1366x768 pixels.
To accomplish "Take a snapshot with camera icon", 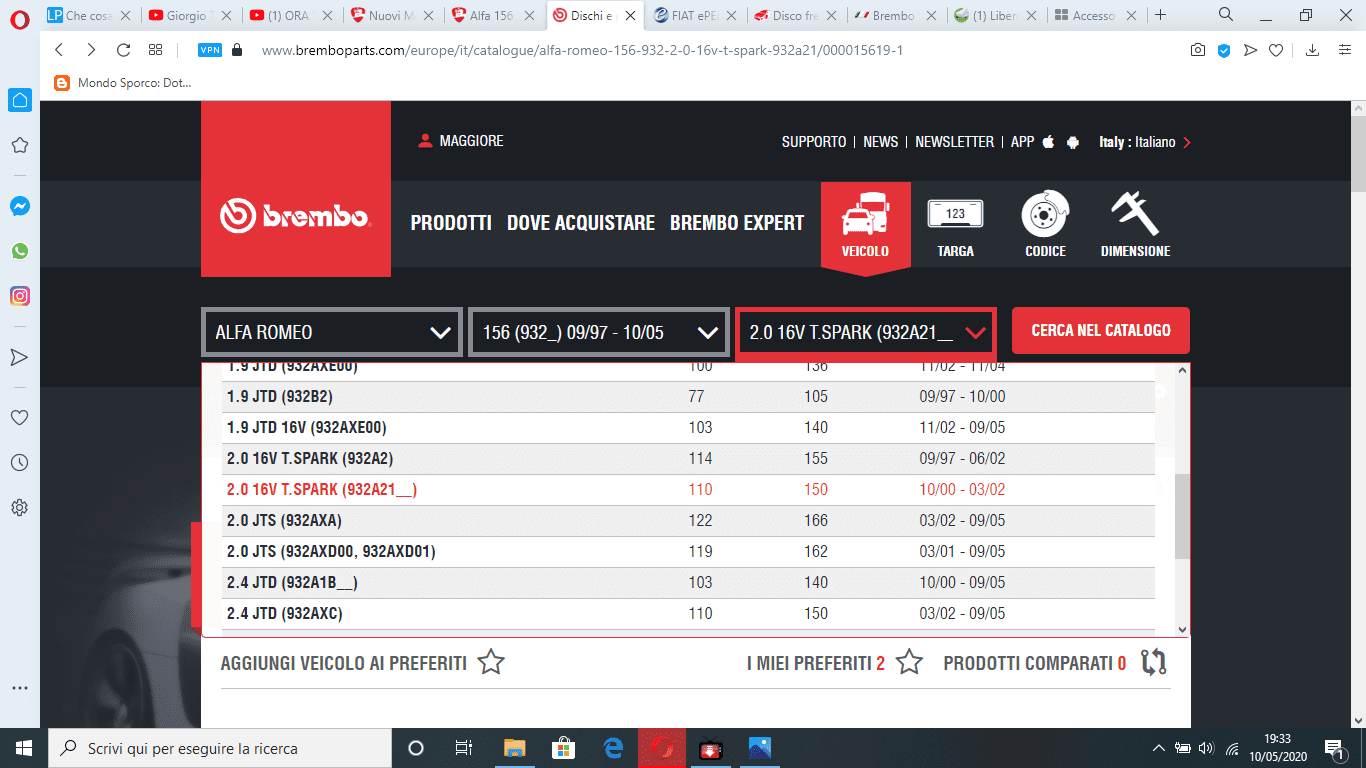I will [x=1197, y=50].
